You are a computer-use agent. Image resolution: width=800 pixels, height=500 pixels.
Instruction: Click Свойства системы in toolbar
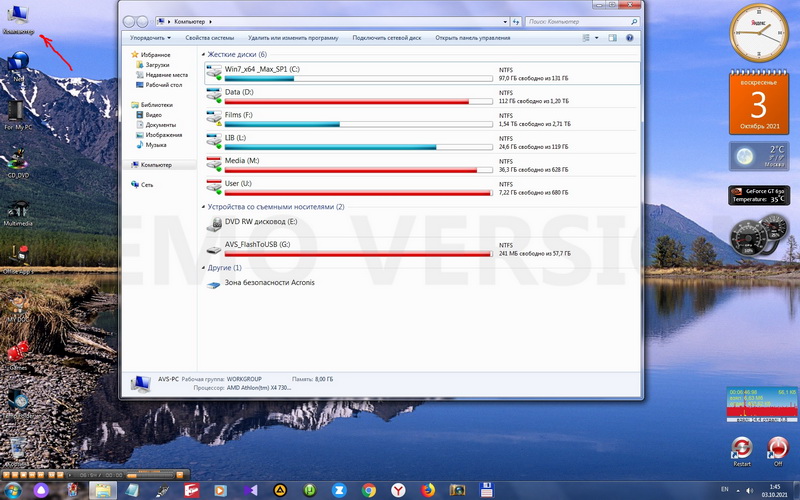tap(210, 38)
